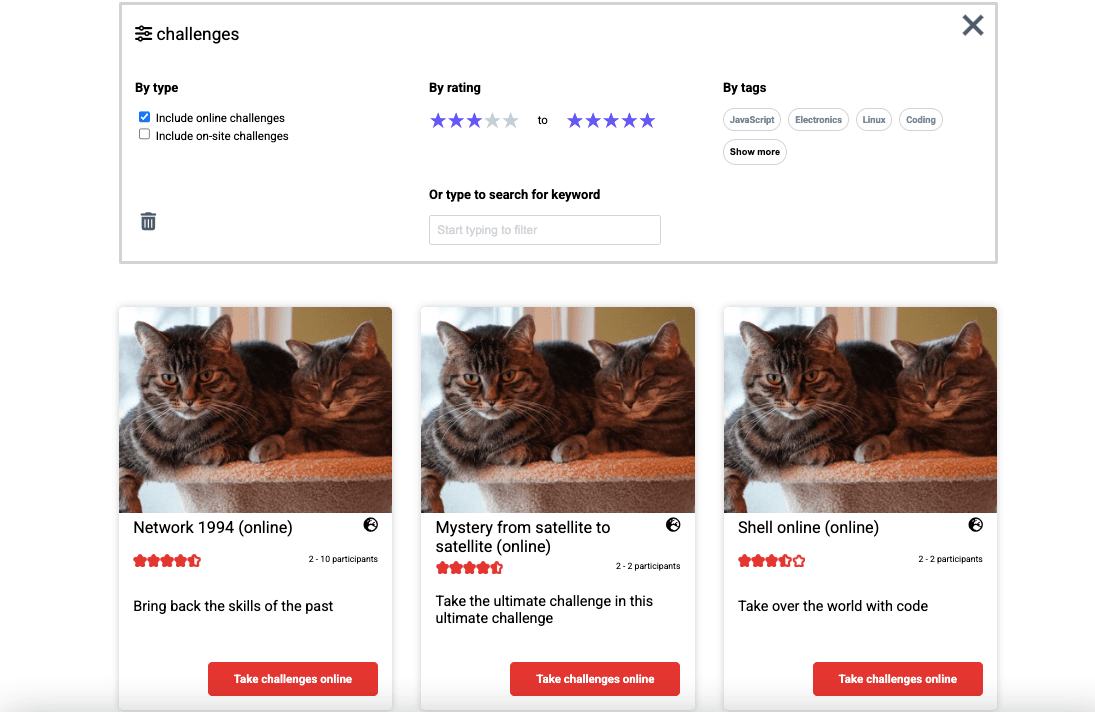Click Mystery from satellite to satellite title
Viewport: 1095px width, 712px height.
523,537
